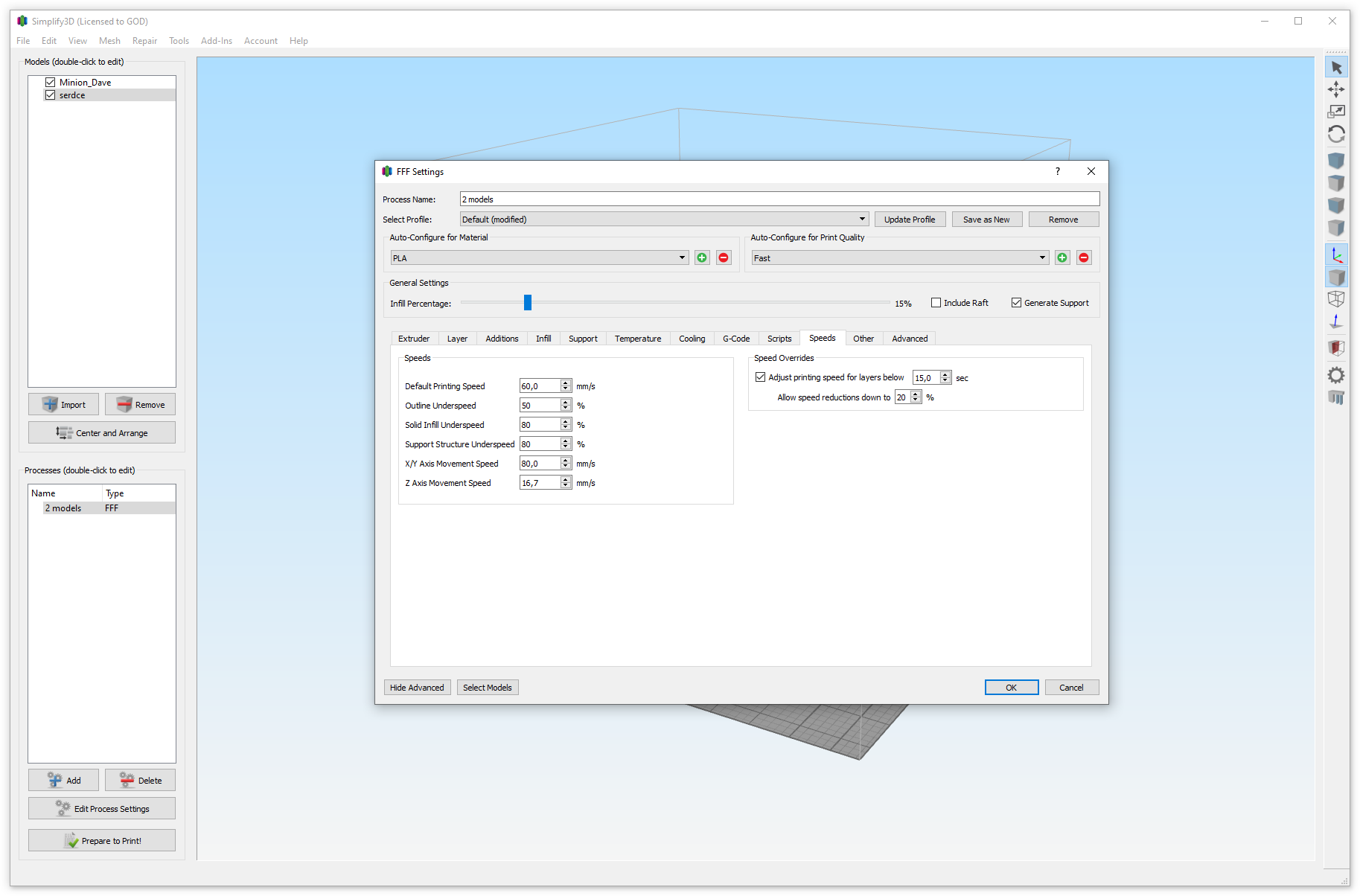
Task: Click Hide Advanced button
Action: [x=417, y=688]
